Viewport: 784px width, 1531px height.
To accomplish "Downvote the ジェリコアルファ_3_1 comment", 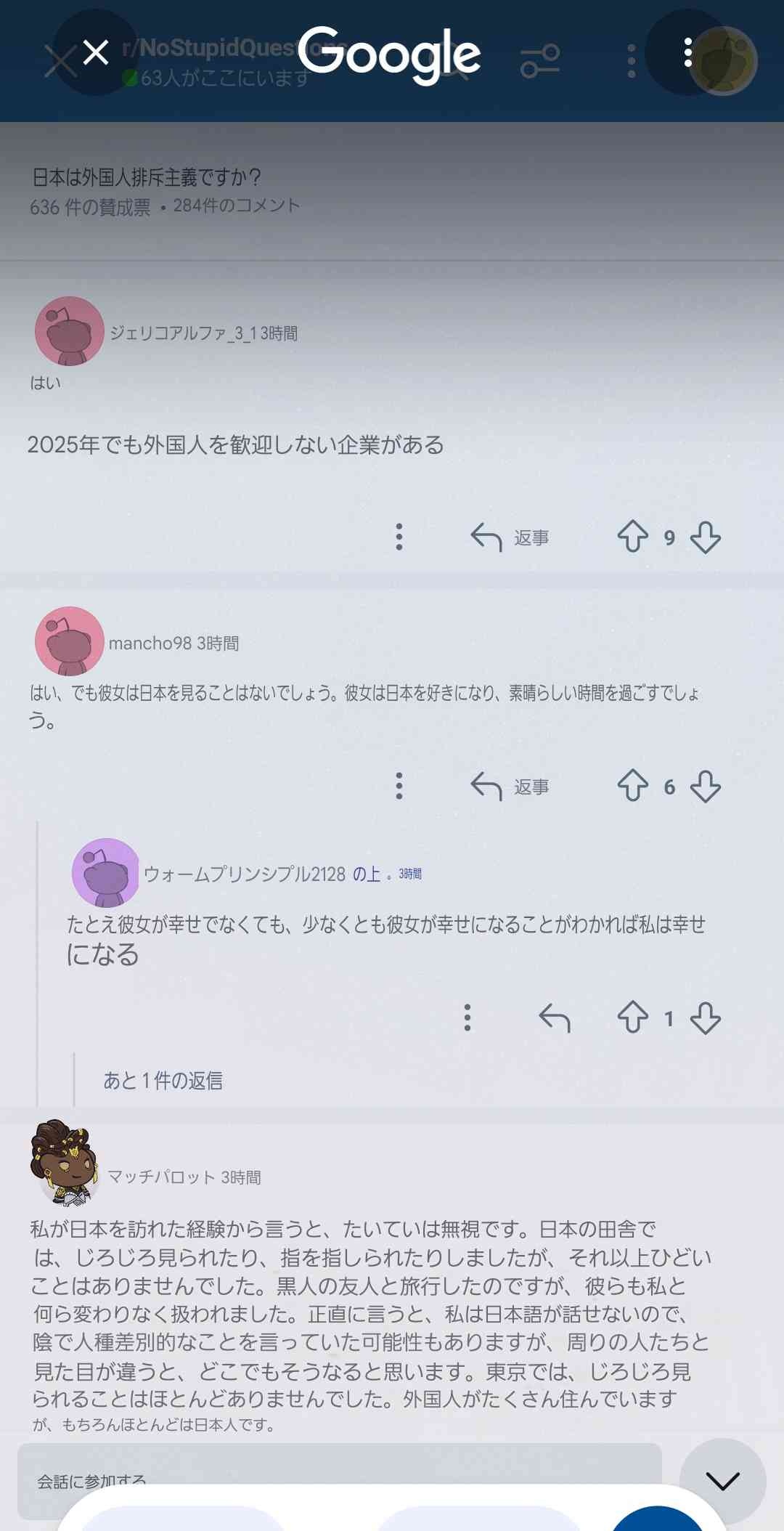I will point(706,537).
